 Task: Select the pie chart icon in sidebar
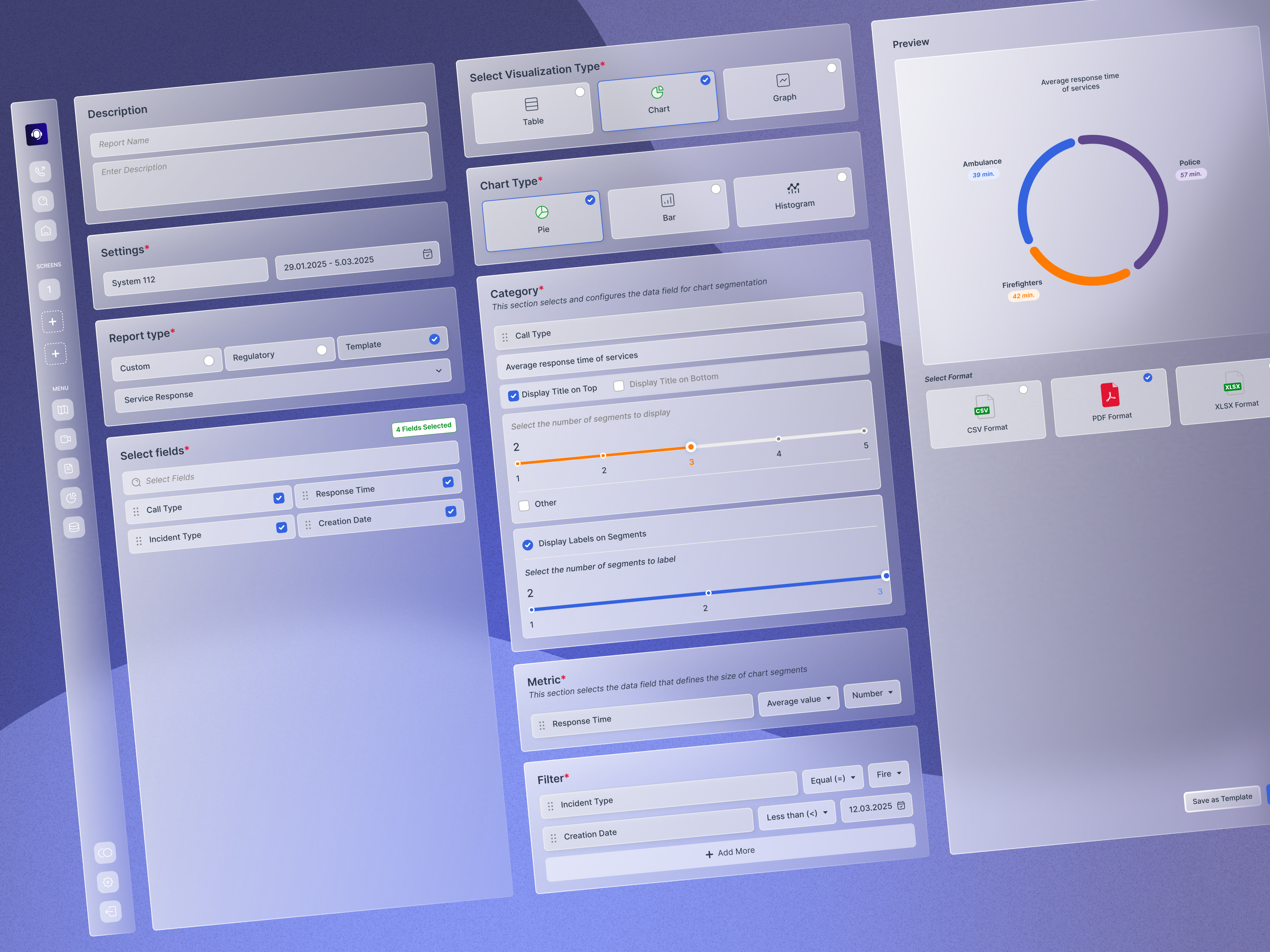pos(72,498)
